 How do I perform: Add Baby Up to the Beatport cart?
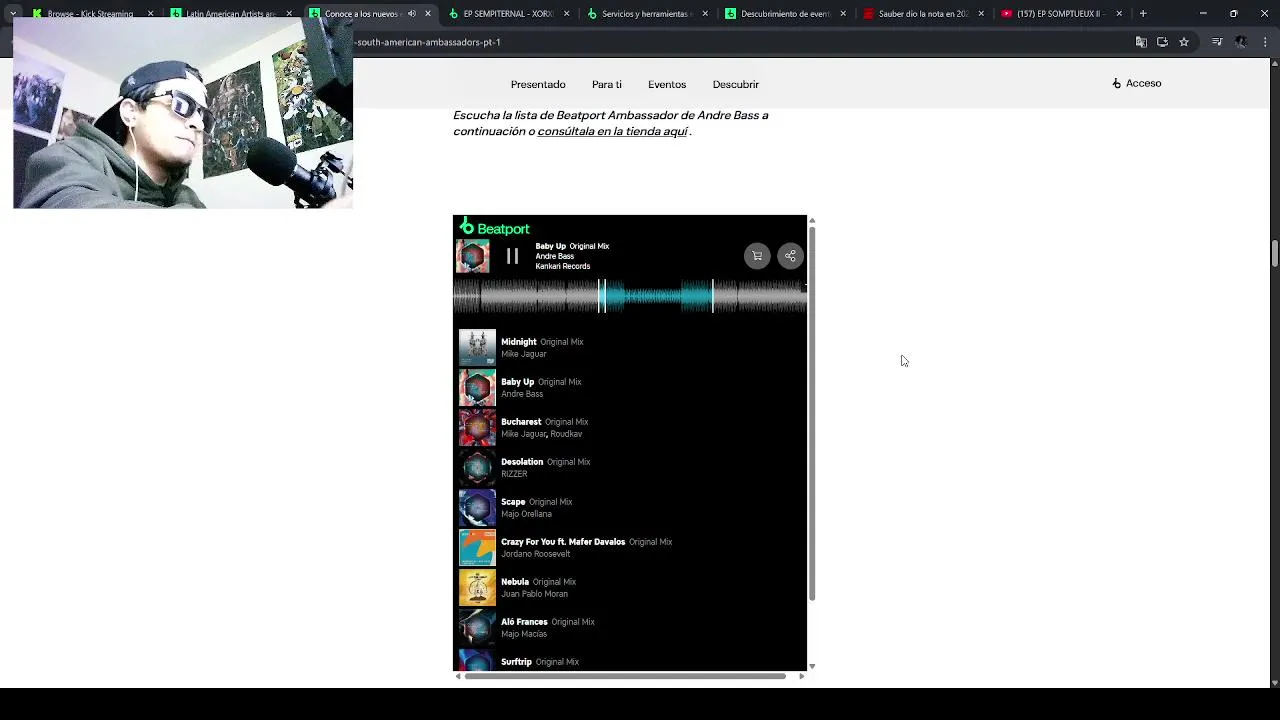(x=757, y=256)
